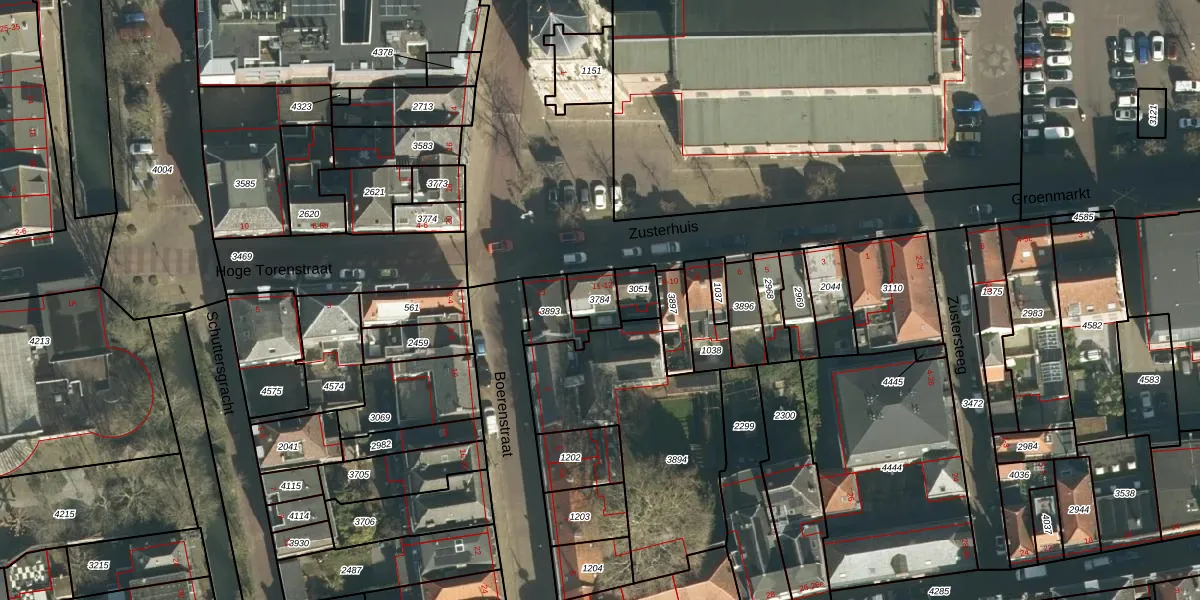This screenshot has width=1200, height=600.
Task: Click the Zusterhuis street label
Action: point(662,230)
